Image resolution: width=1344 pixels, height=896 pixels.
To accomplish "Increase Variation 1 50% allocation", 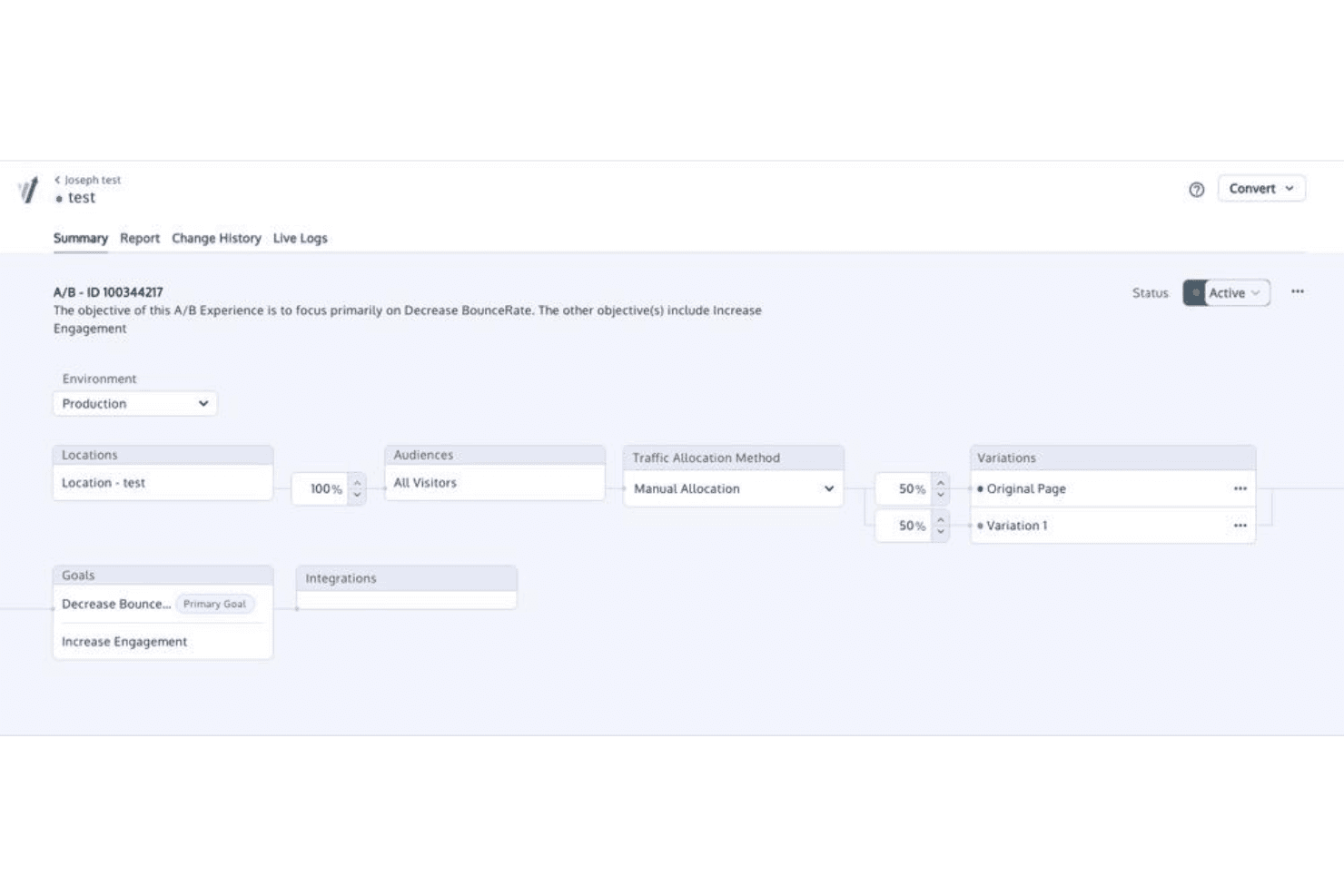I will [x=941, y=519].
